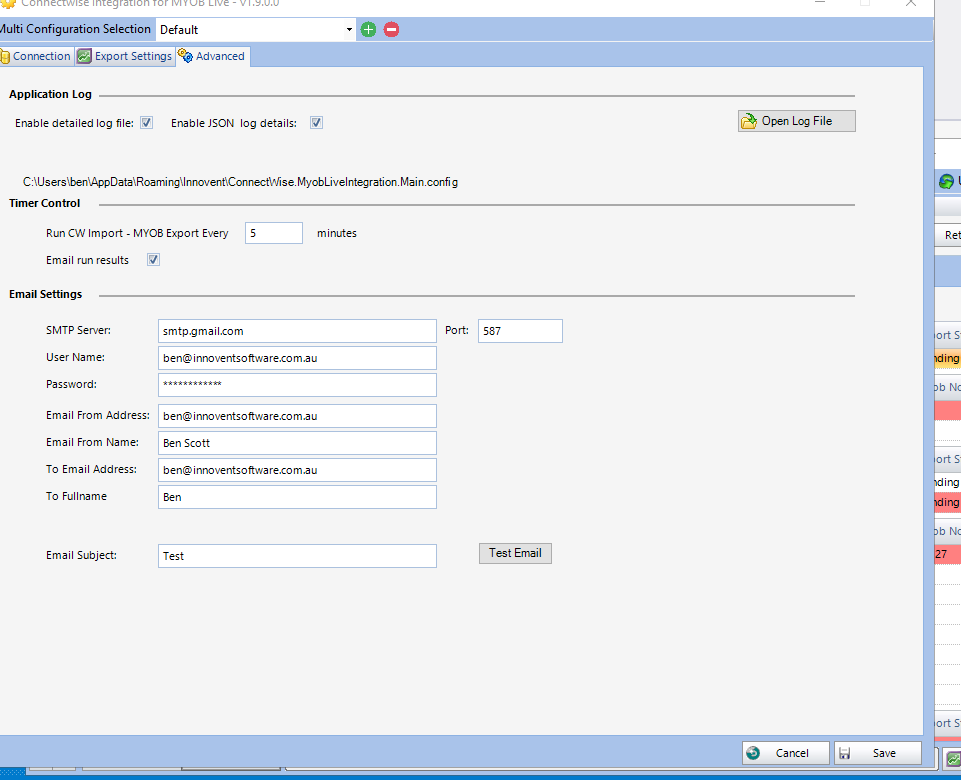Screen dimensions: 961x780
Task: Click the Email Subject field
Action: coord(297,556)
